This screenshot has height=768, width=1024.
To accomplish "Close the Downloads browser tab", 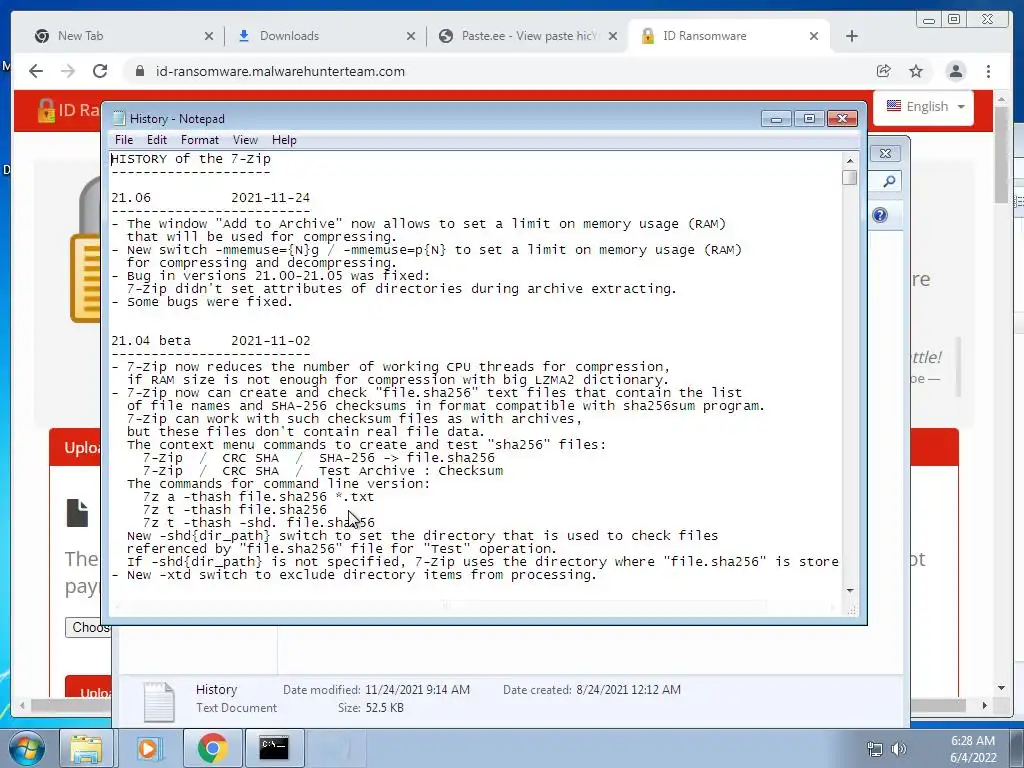I will 411,36.
